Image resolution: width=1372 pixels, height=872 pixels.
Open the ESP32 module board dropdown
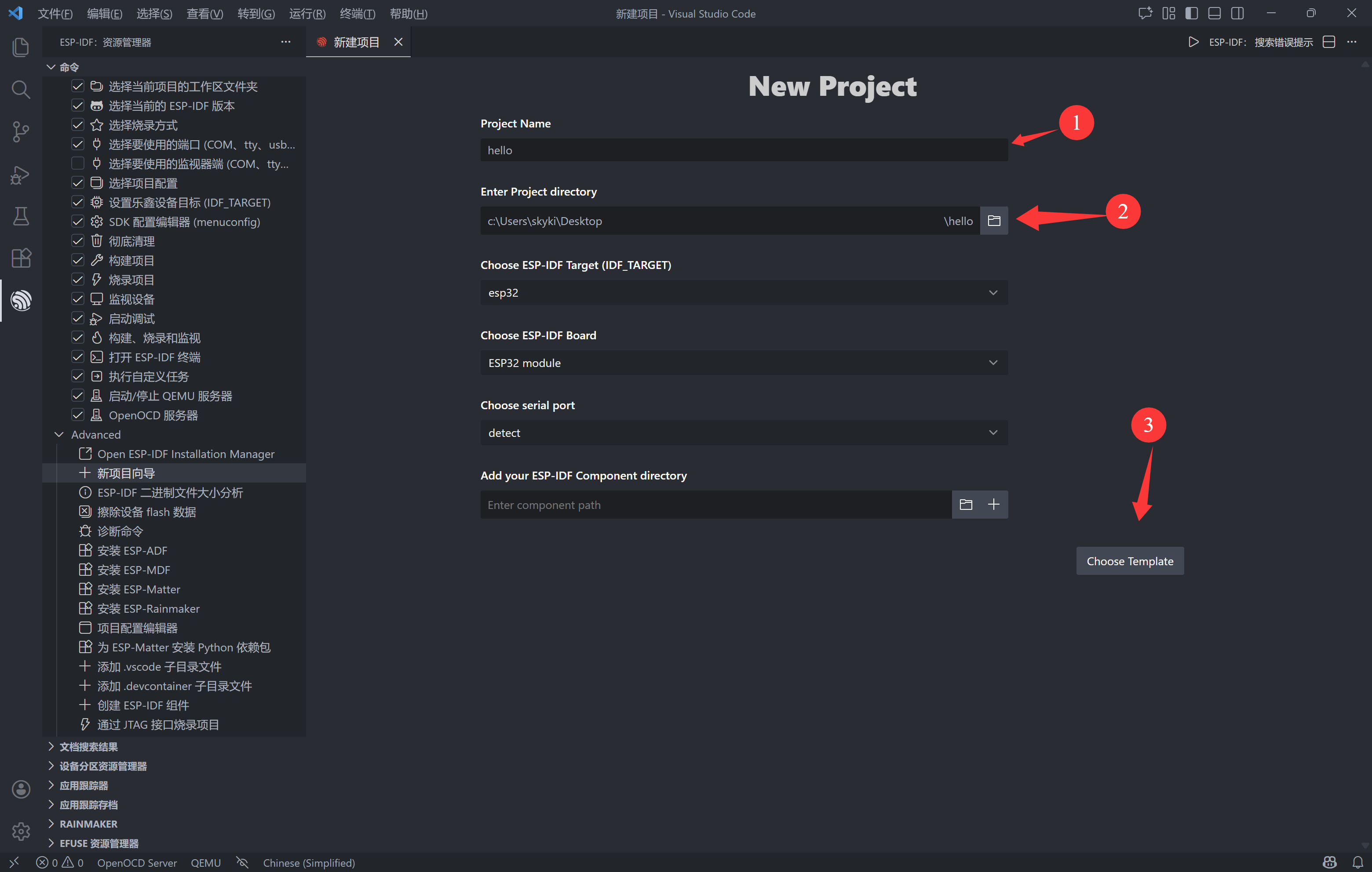click(x=744, y=363)
